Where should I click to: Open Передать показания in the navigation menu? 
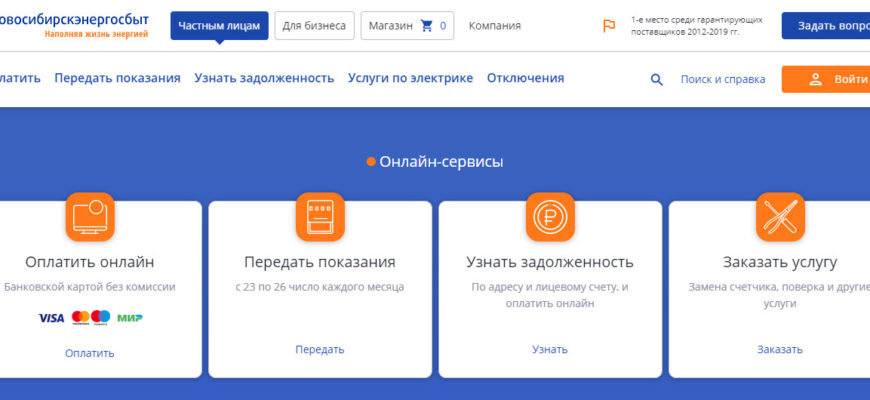(118, 78)
